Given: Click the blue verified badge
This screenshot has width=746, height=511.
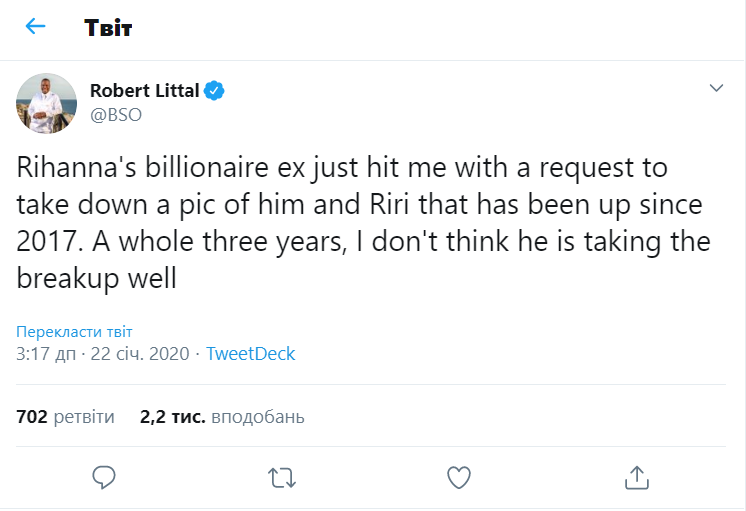Looking at the screenshot, I should (215, 91).
